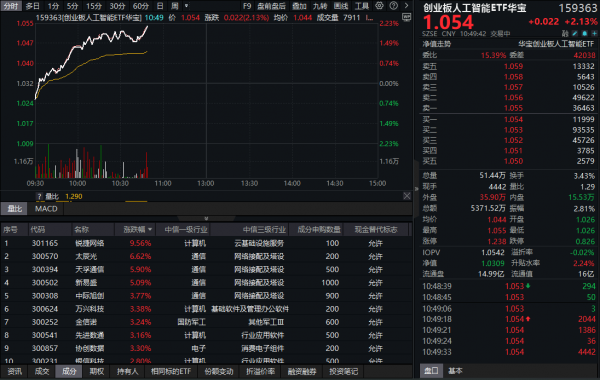Open the 成交 bottom tab

pyautogui.click(x=42, y=371)
